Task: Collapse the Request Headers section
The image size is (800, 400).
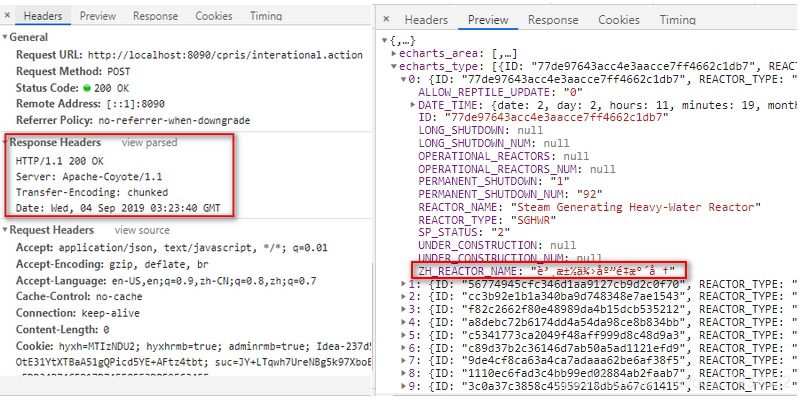Action: click(x=6, y=230)
